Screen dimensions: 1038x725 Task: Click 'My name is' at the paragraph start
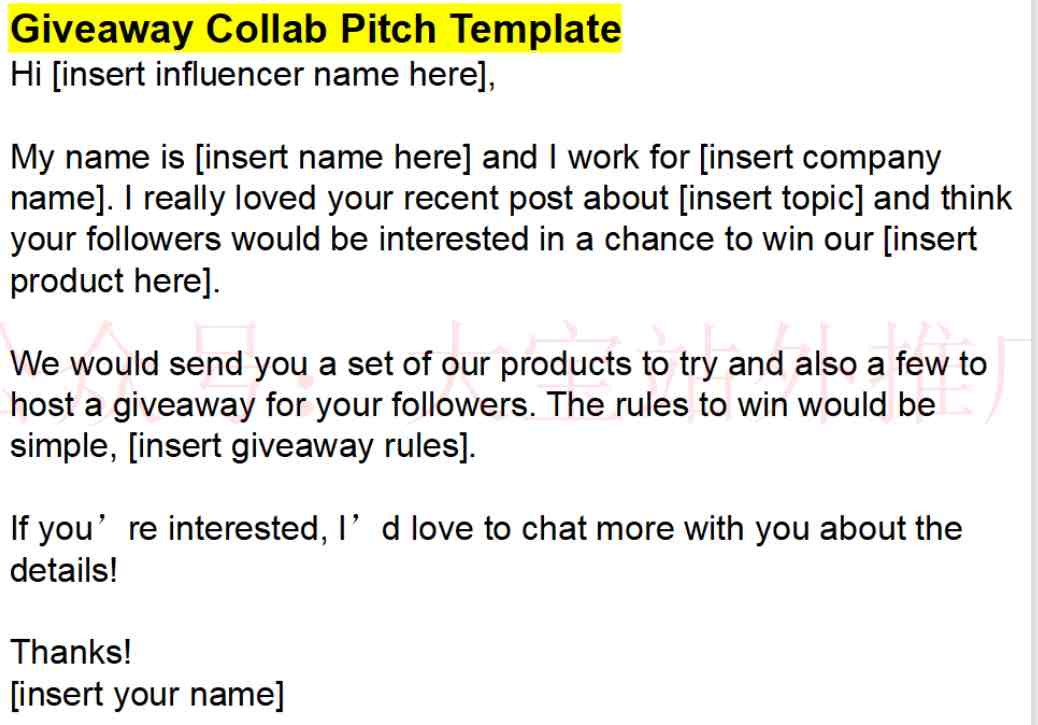click(x=97, y=158)
